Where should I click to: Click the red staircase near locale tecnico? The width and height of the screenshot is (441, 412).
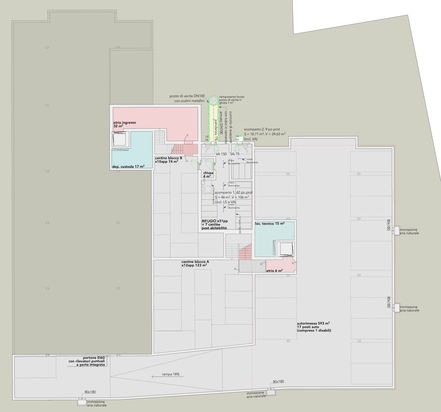point(245,252)
